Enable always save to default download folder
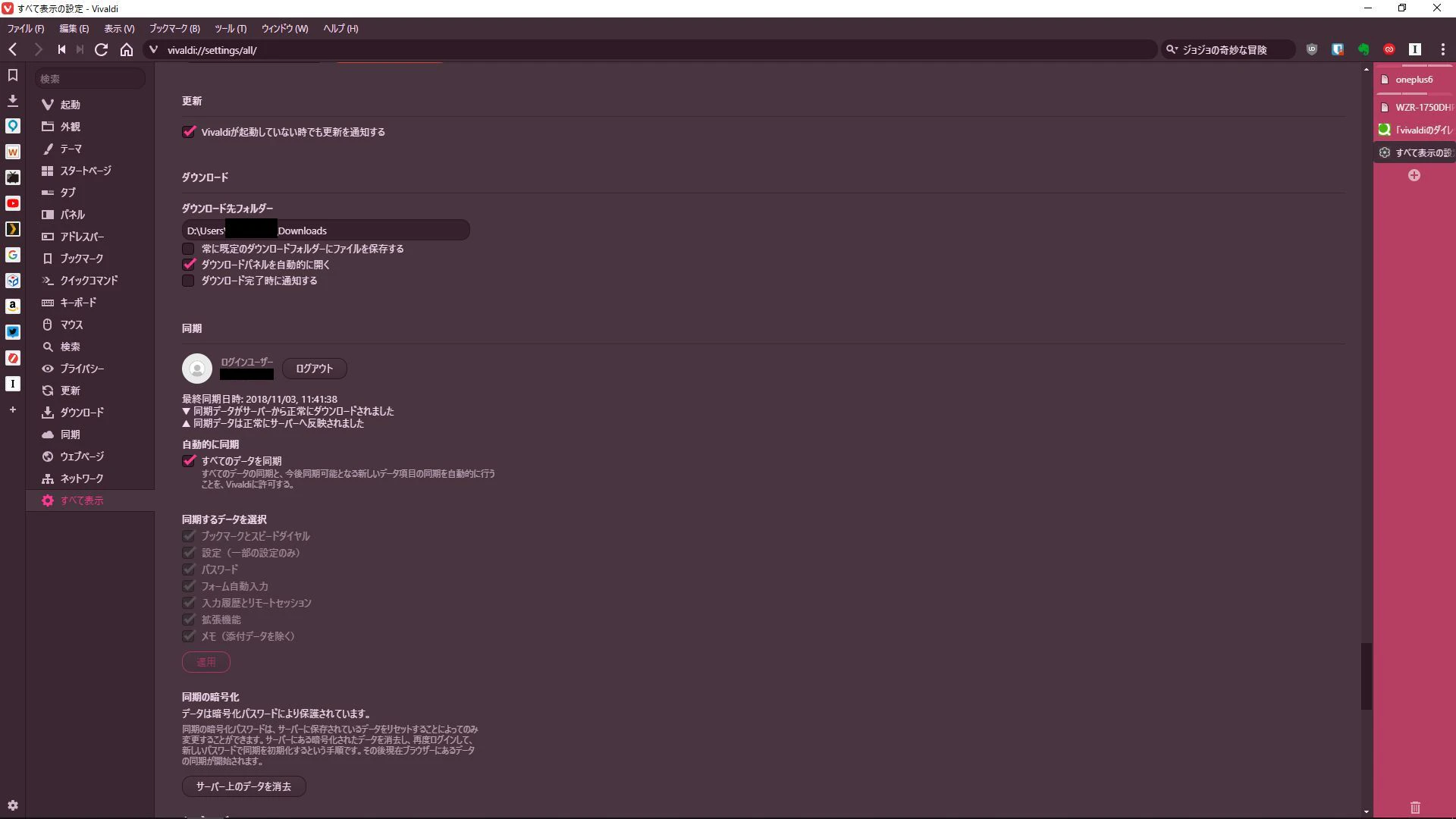The image size is (1456, 819). [x=188, y=249]
